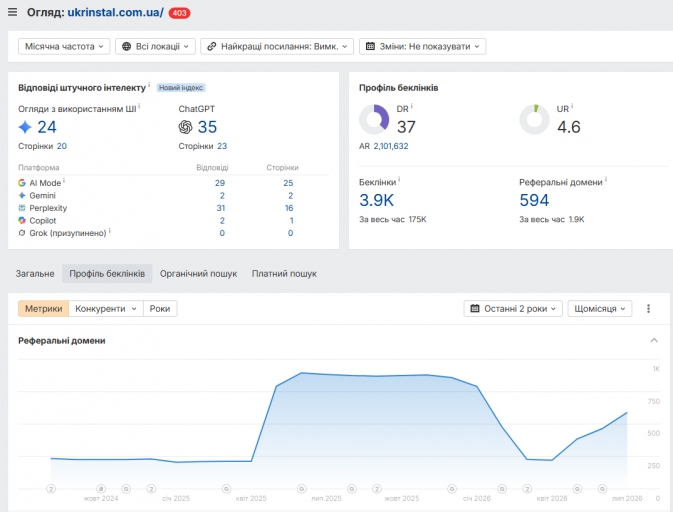Click the all-time backlinks 175K value
This screenshot has height=512, width=673.
417,219
